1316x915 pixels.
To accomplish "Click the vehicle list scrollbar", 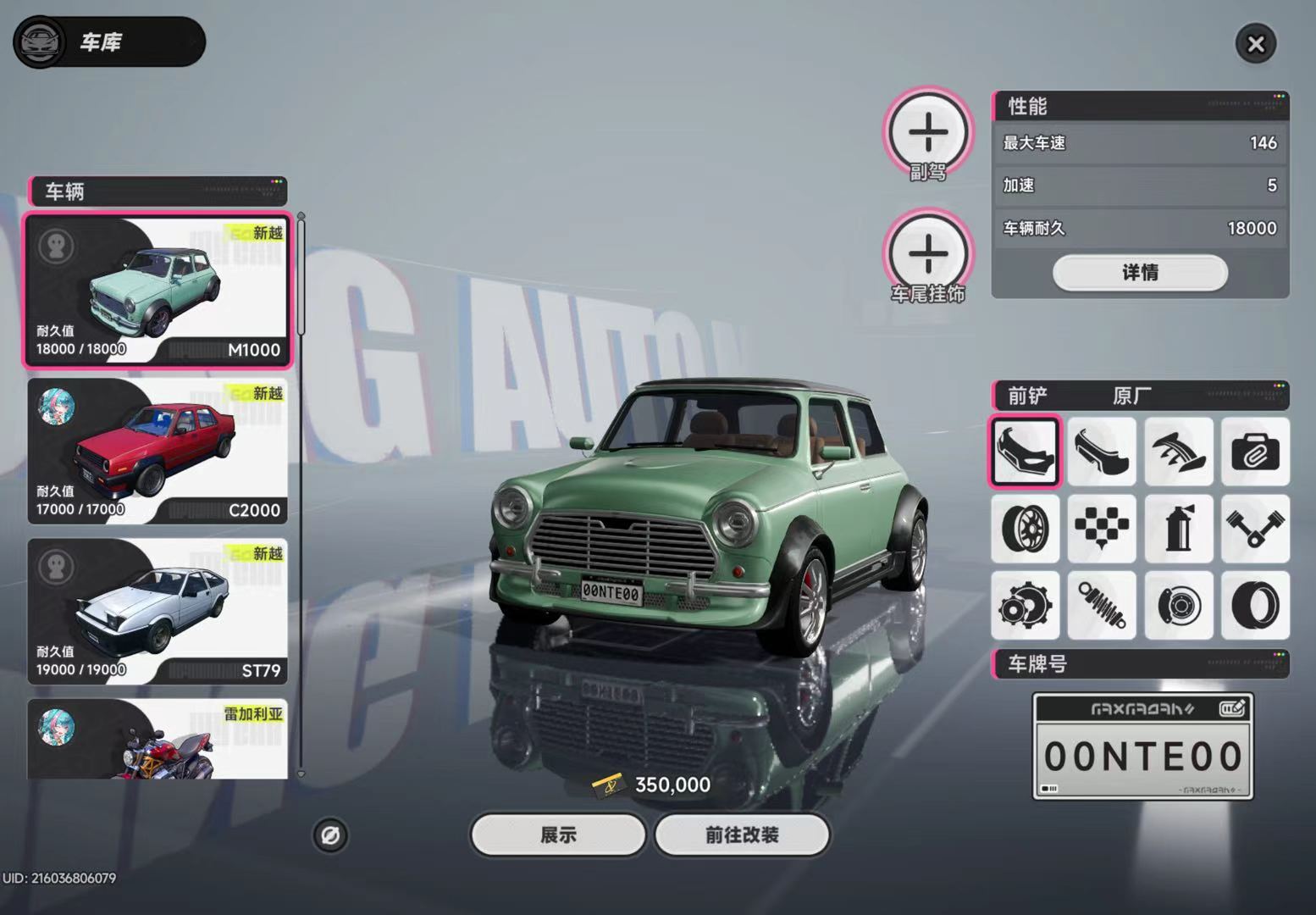I will coord(301,494).
